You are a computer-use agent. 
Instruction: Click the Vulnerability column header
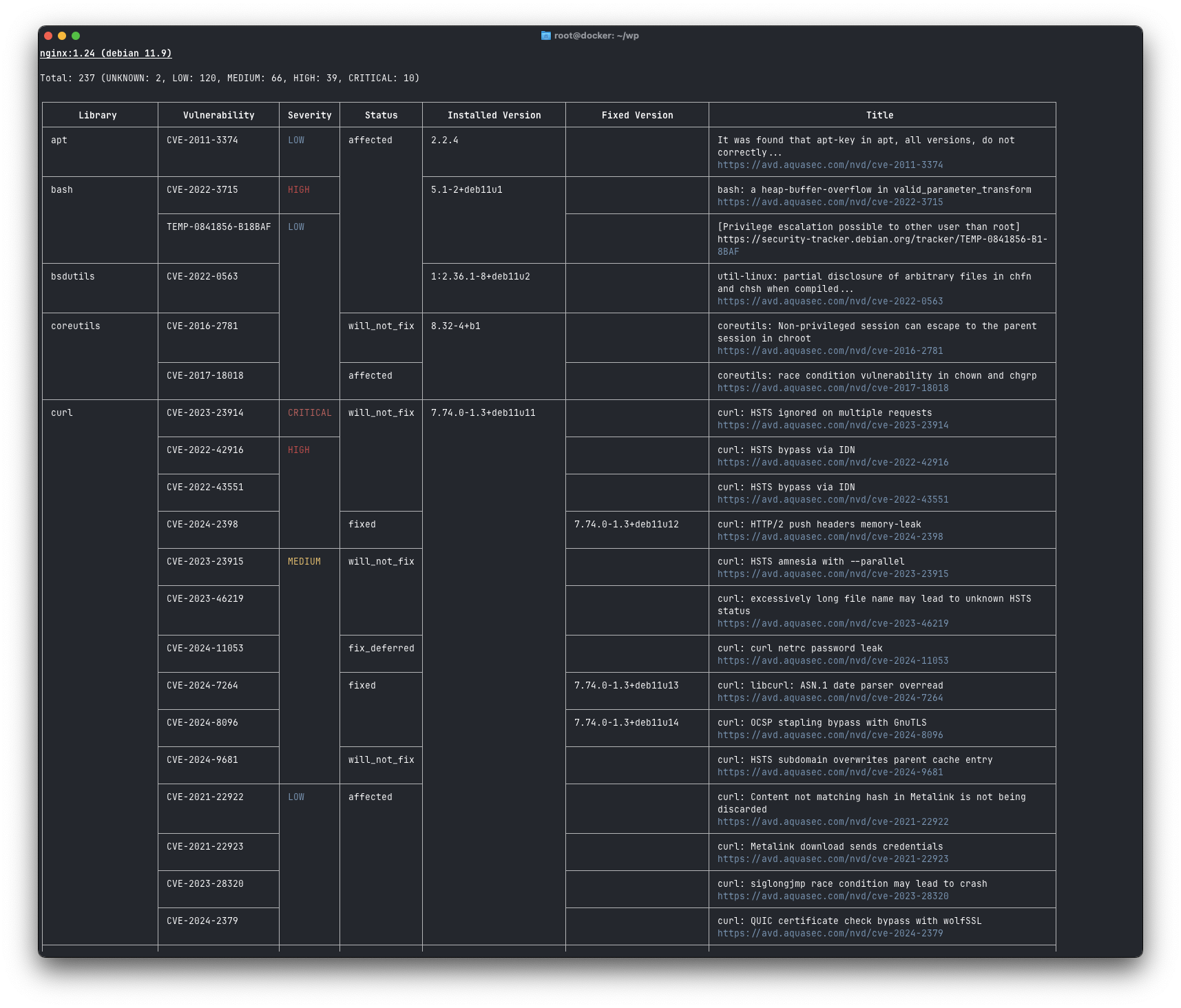(x=219, y=116)
